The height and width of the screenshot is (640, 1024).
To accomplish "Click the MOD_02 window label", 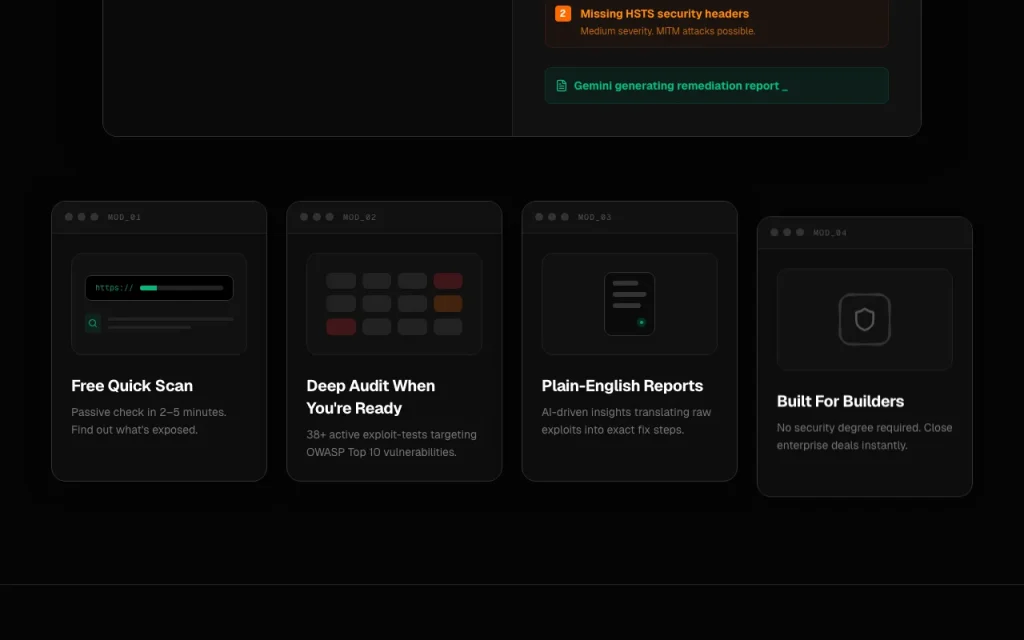I will click(x=359, y=217).
